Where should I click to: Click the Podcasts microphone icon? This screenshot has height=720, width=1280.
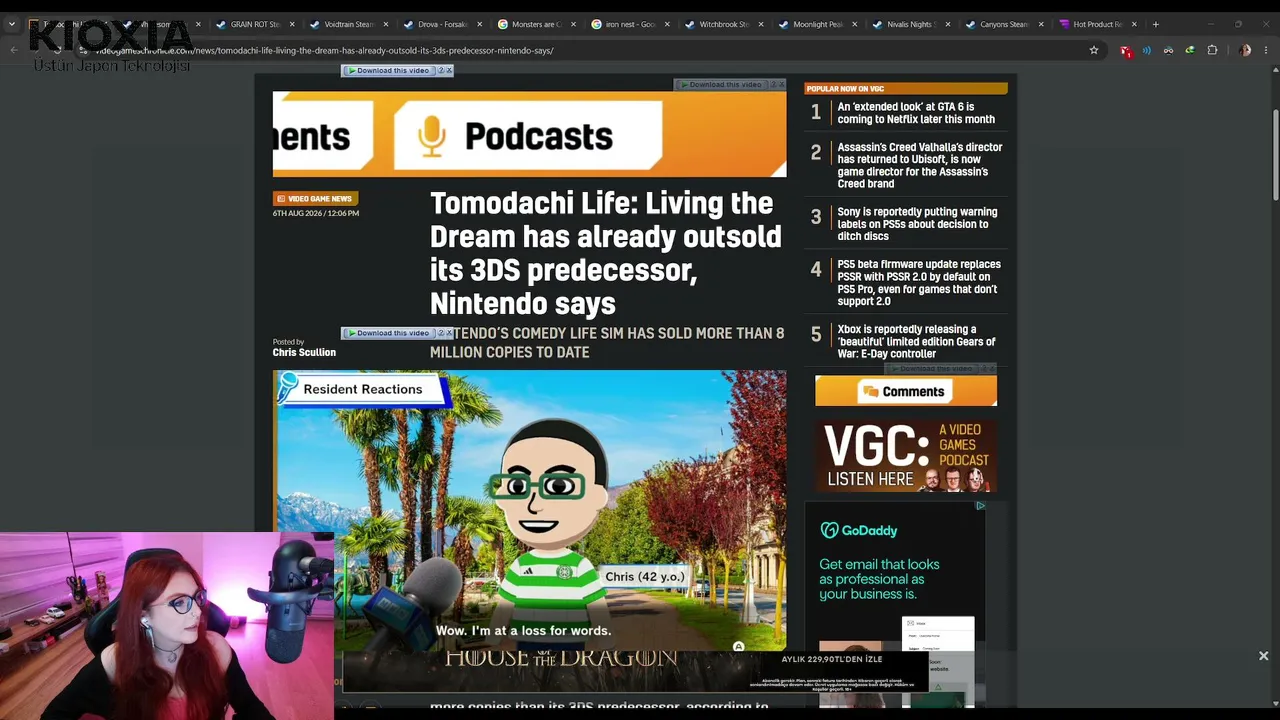pyautogui.click(x=432, y=136)
